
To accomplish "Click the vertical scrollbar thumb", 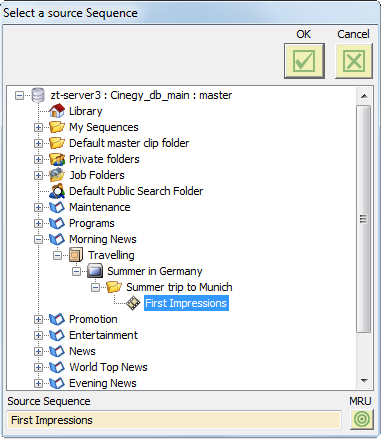I will (x=364, y=219).
